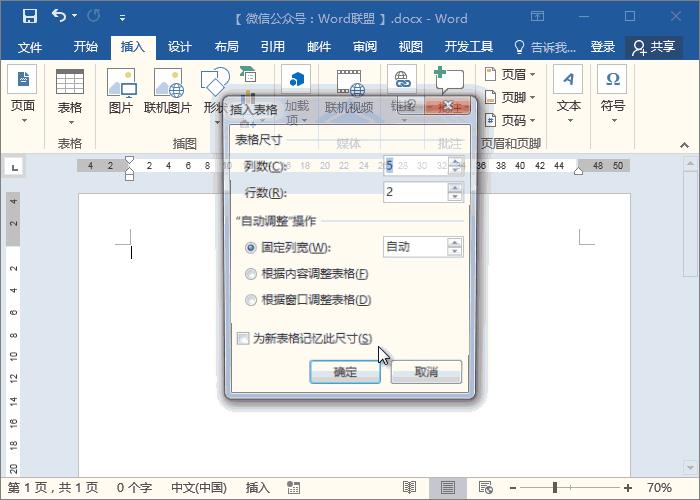The image size is (700, 500).
Task: Check 为新表格记忆此尺寸 checkbox
Action: [x=243, y=338]
